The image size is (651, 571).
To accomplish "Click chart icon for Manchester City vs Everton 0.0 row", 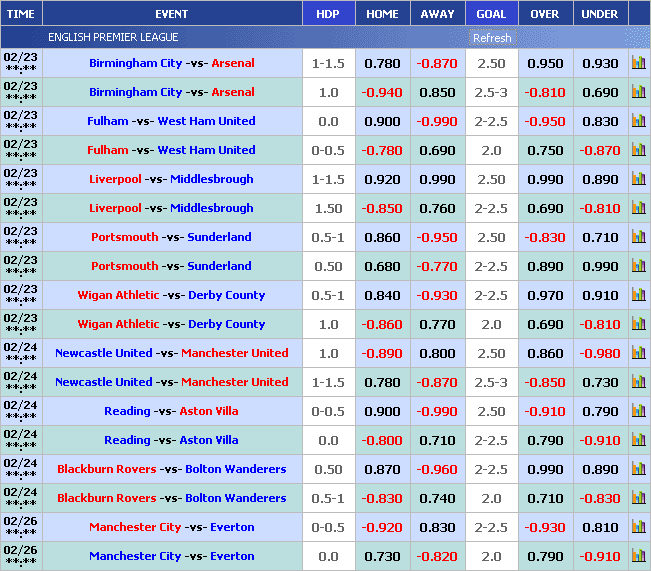I will pyautogui.click(x=638, y=556).
